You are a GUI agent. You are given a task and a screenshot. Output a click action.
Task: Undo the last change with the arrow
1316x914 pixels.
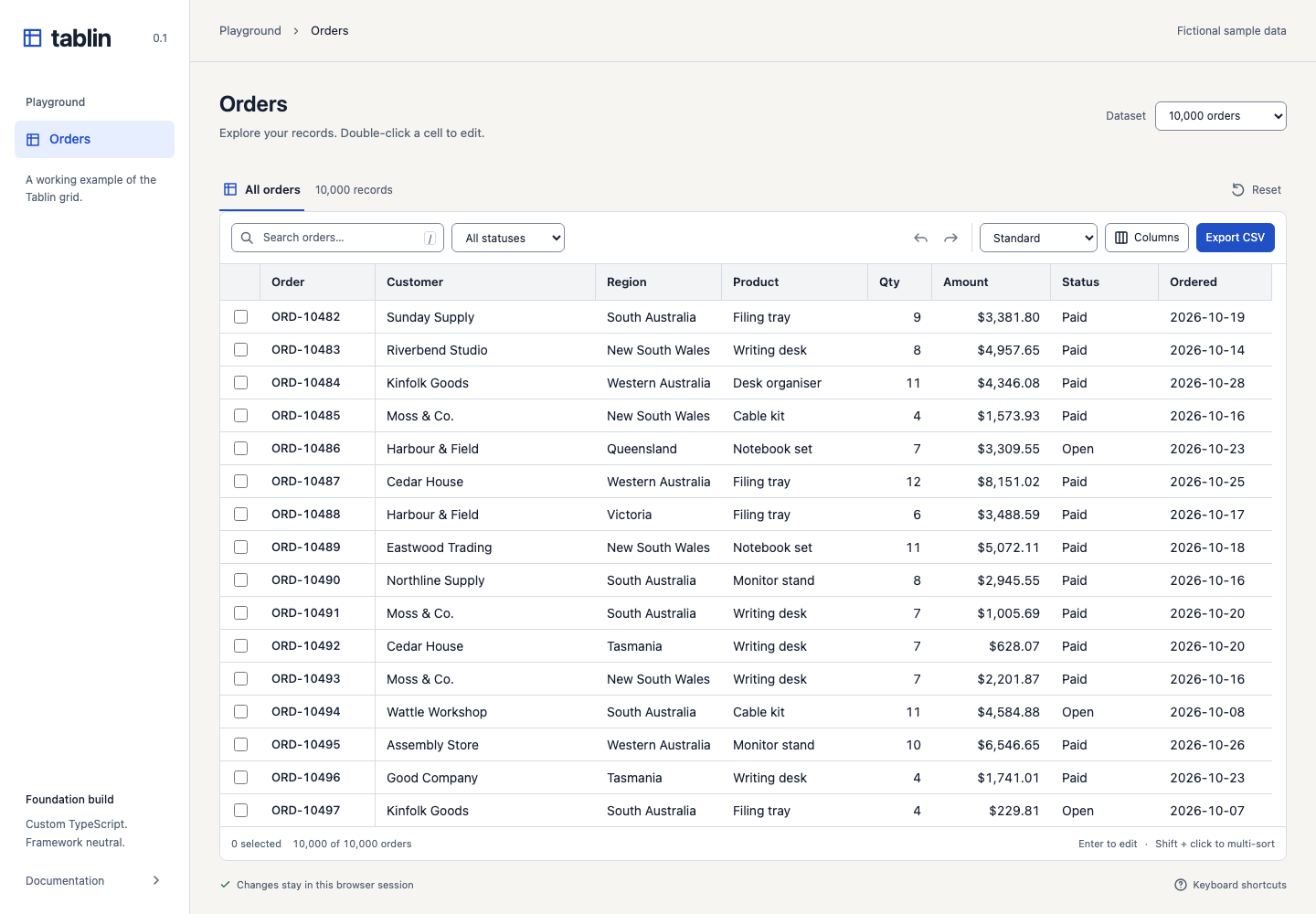[x=920, y=238]
